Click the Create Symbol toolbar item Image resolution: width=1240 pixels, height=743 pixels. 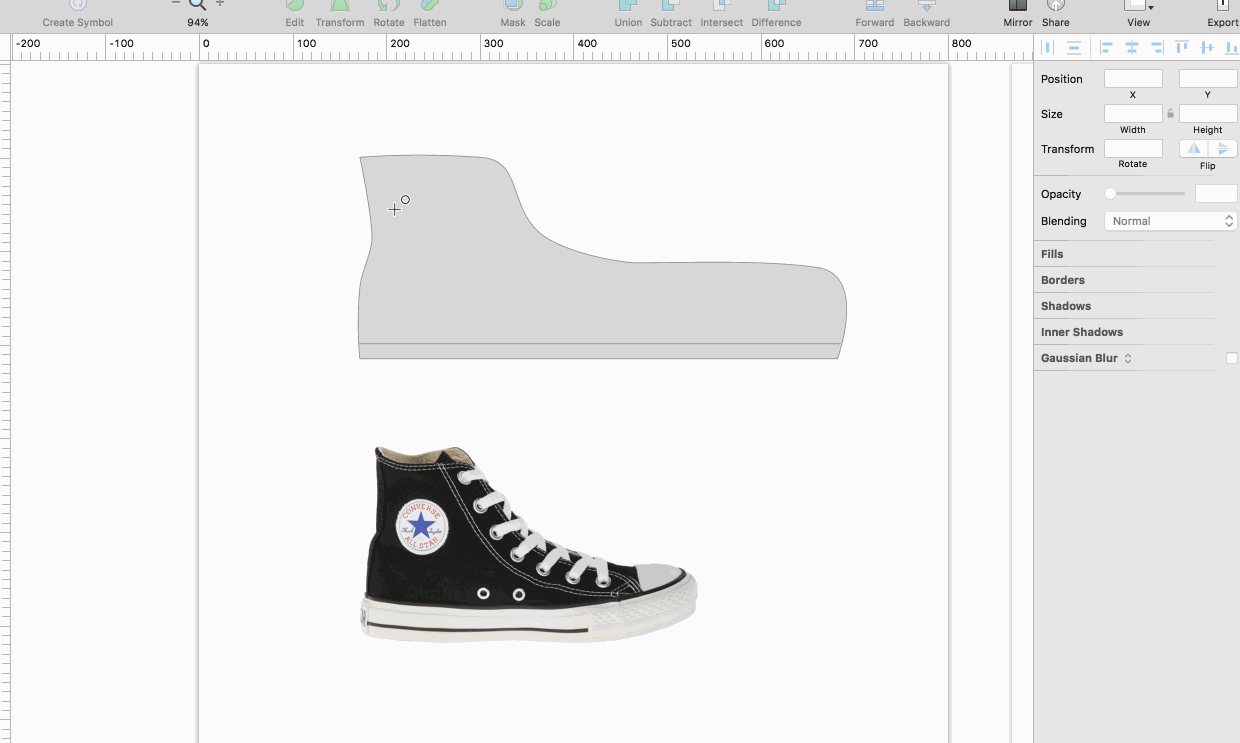click(78, 15)
